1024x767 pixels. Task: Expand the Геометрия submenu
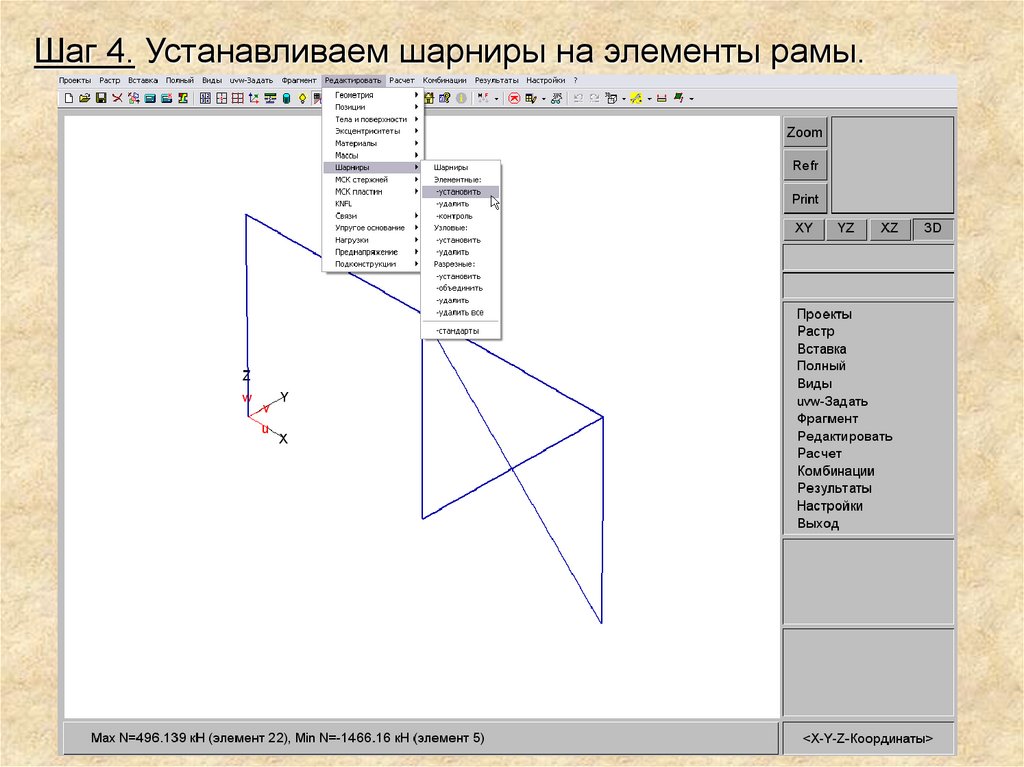pyautogui.click(x=373, y=95)
